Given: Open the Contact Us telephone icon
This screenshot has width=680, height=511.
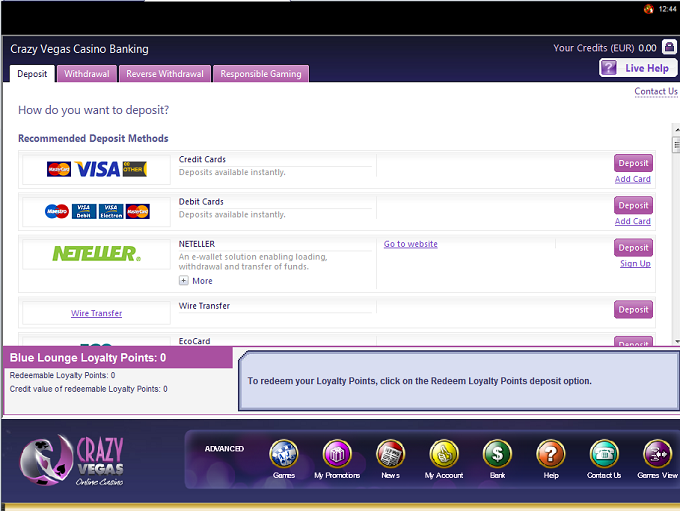Looking at the screenshot, I should click(604, 454).
